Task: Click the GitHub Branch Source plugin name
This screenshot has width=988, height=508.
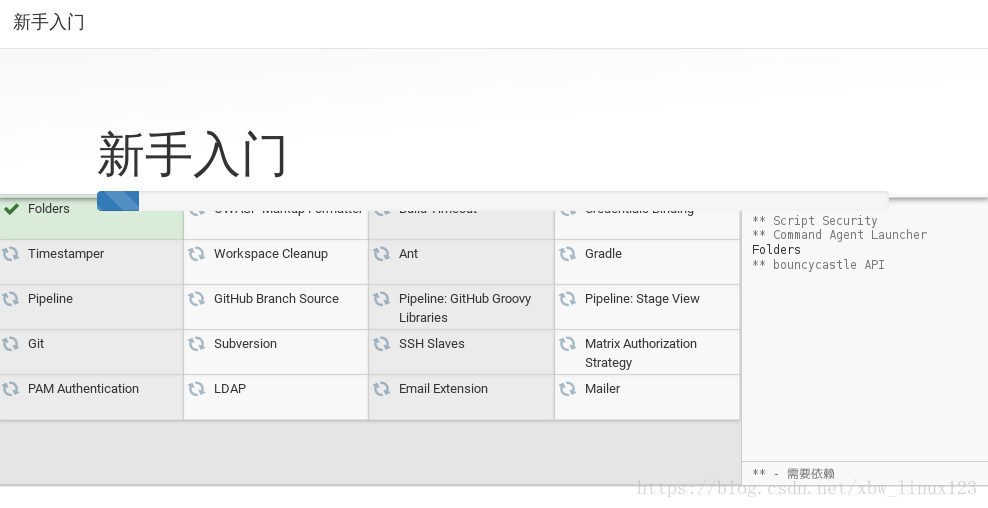Action: pos(276,299)
